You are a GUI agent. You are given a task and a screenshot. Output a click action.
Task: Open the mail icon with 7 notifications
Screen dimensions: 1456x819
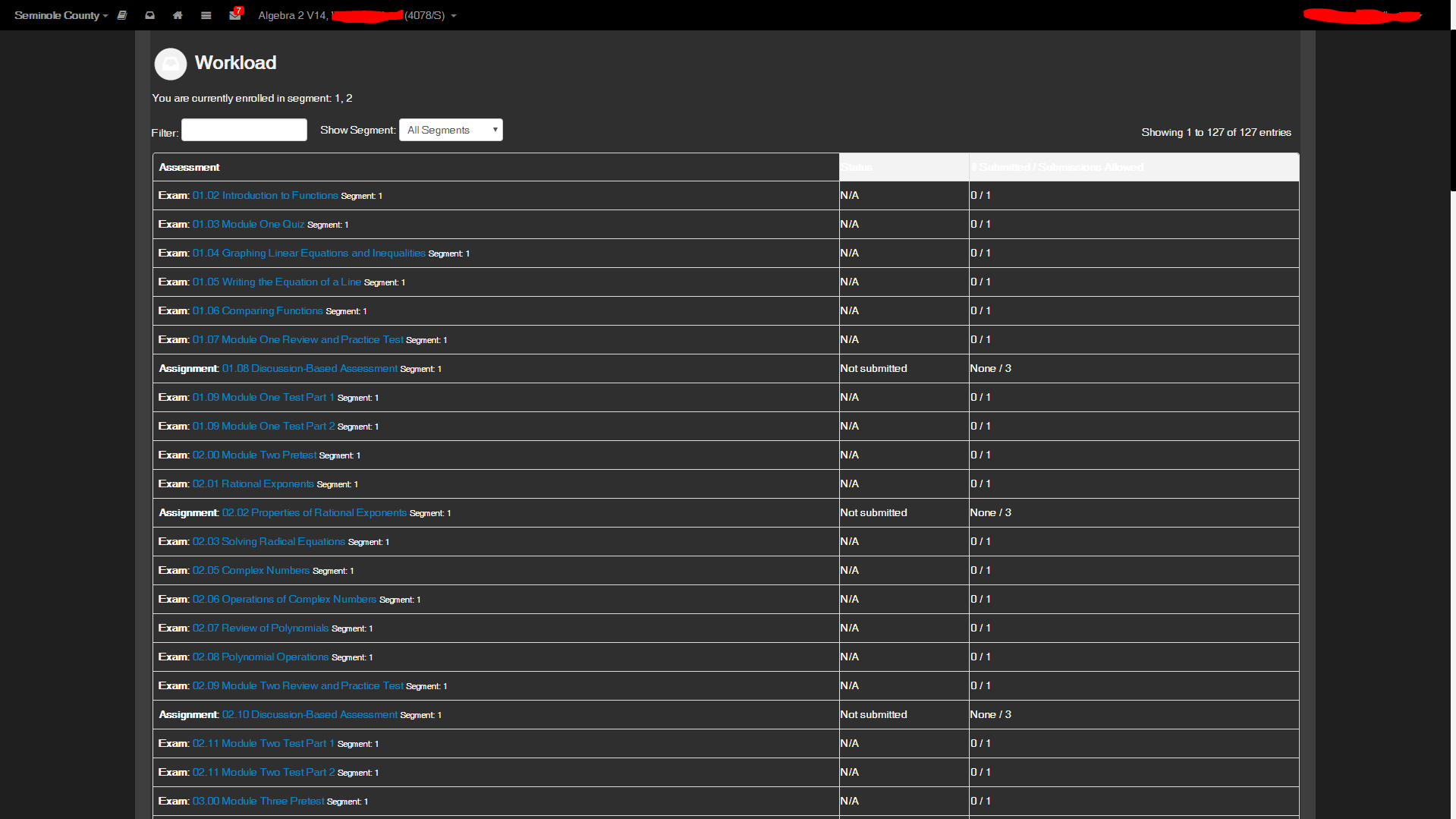tap(235, 15)
